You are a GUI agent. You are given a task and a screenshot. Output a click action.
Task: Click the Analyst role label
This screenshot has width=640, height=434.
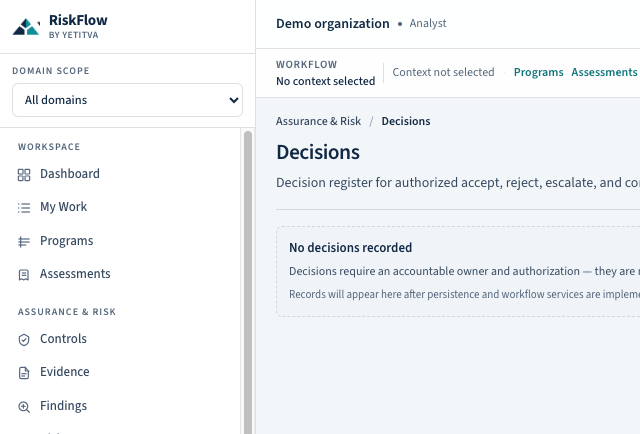click(428, 23)
